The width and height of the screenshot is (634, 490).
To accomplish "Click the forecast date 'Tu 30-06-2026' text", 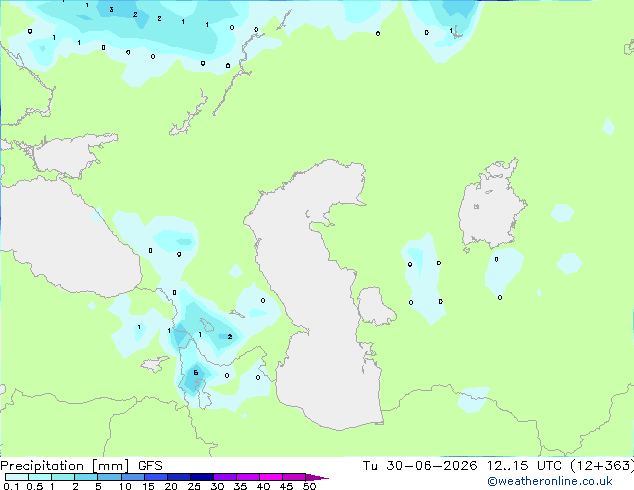I will click(420, 466).
